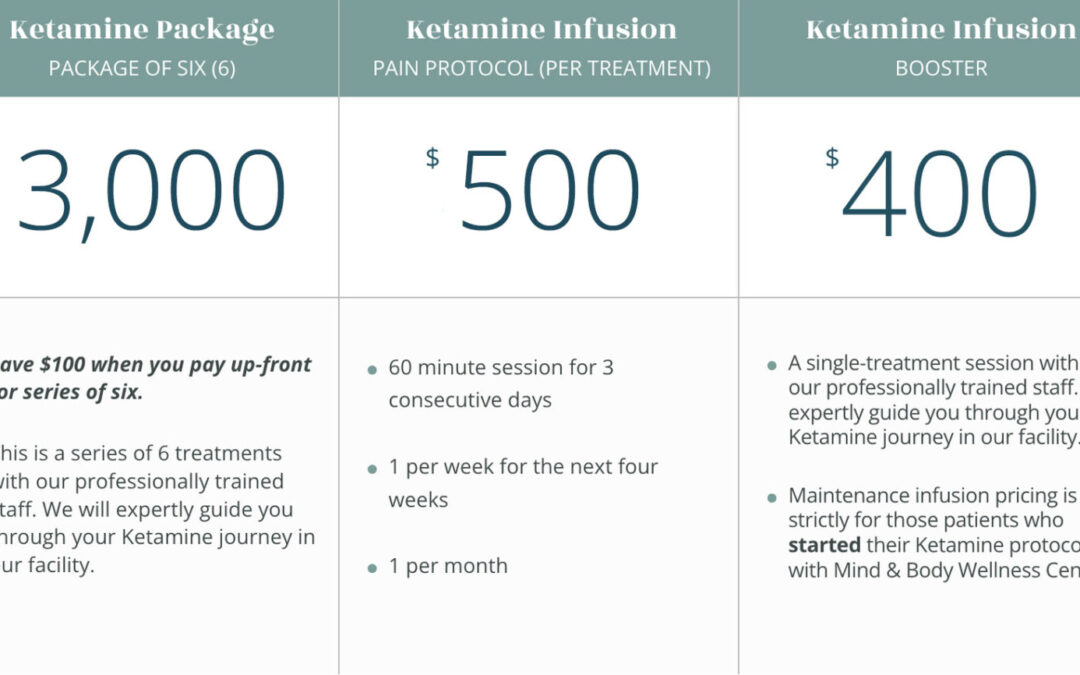1080x675 pixels.
Task: Click the $500 price
Action: [534, 189]
